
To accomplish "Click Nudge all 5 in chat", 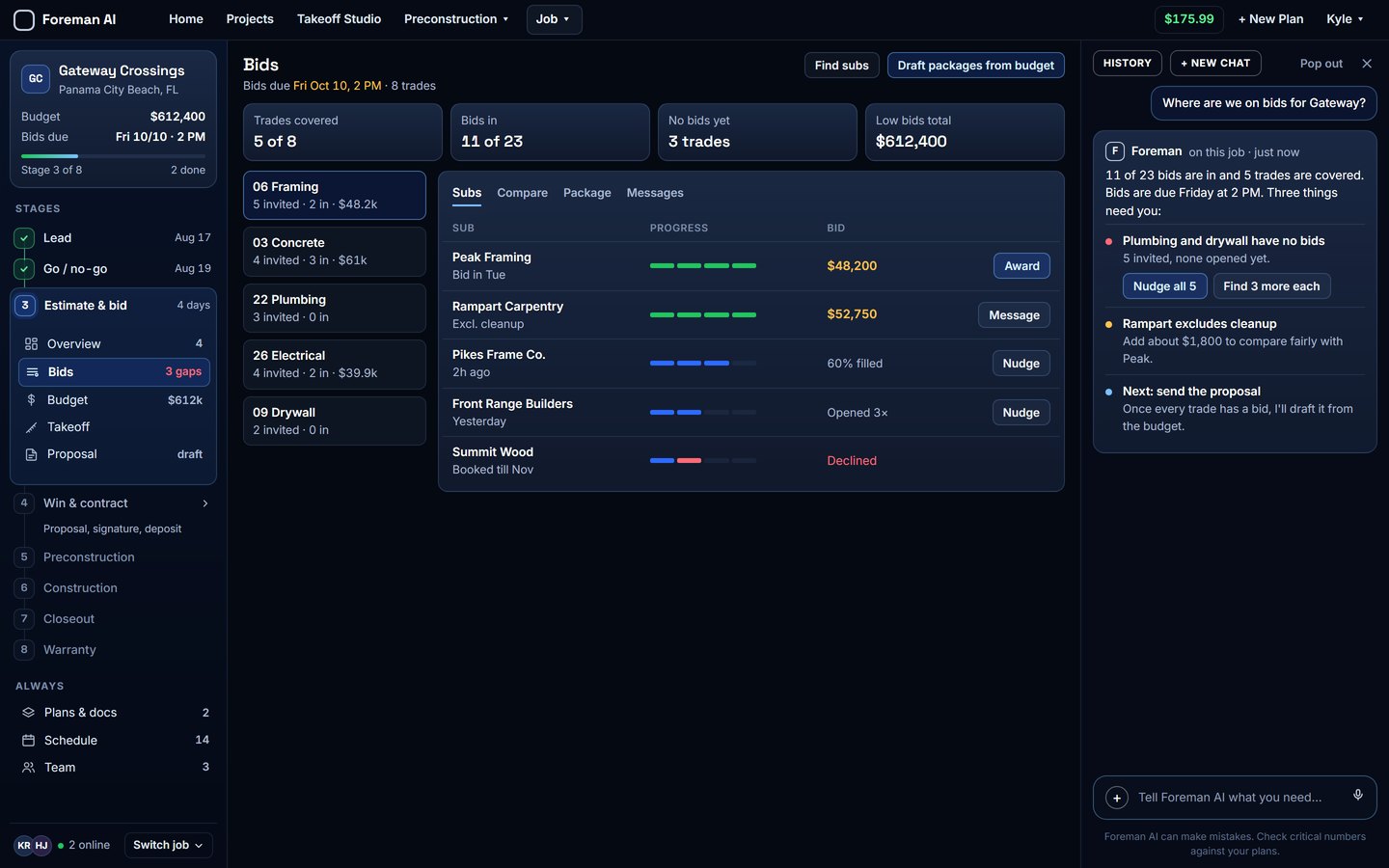I will (1164, 286).
